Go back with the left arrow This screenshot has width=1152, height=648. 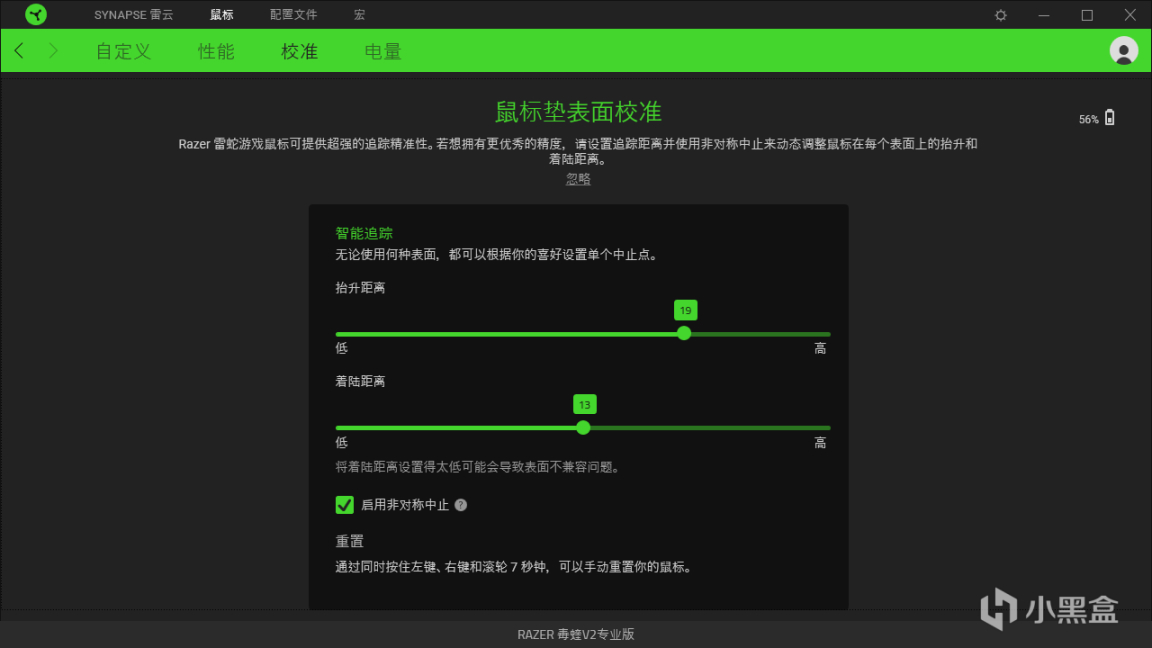19,51
